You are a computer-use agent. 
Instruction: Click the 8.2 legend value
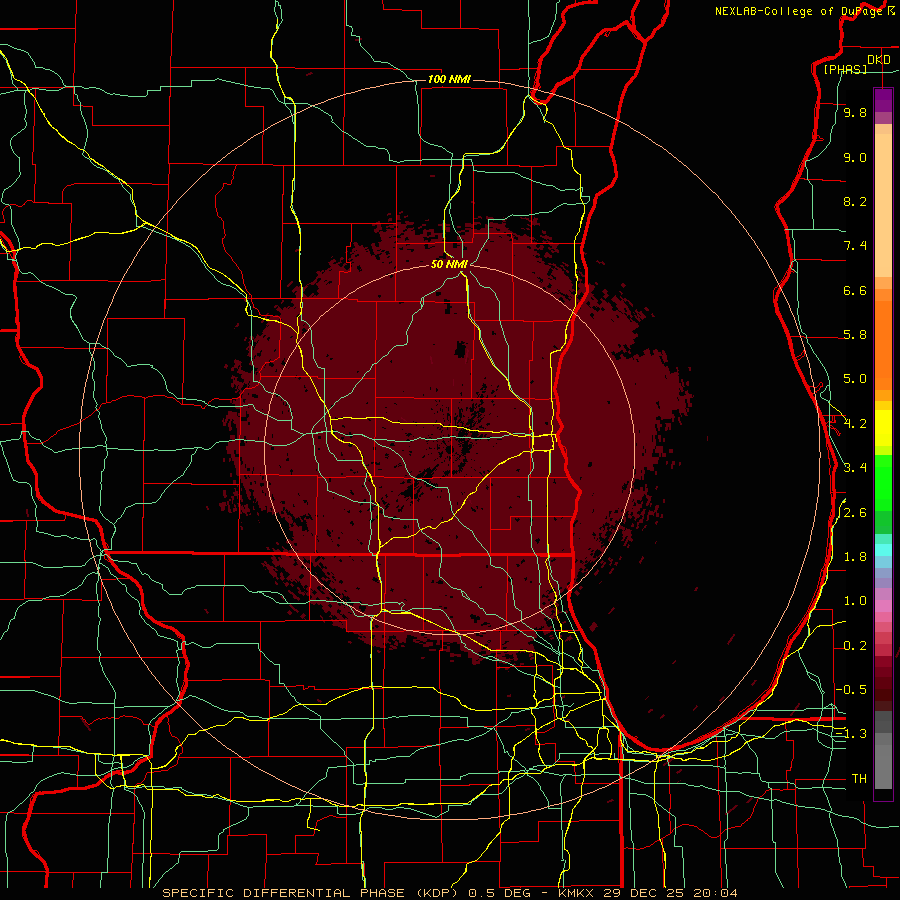point(855,201)
